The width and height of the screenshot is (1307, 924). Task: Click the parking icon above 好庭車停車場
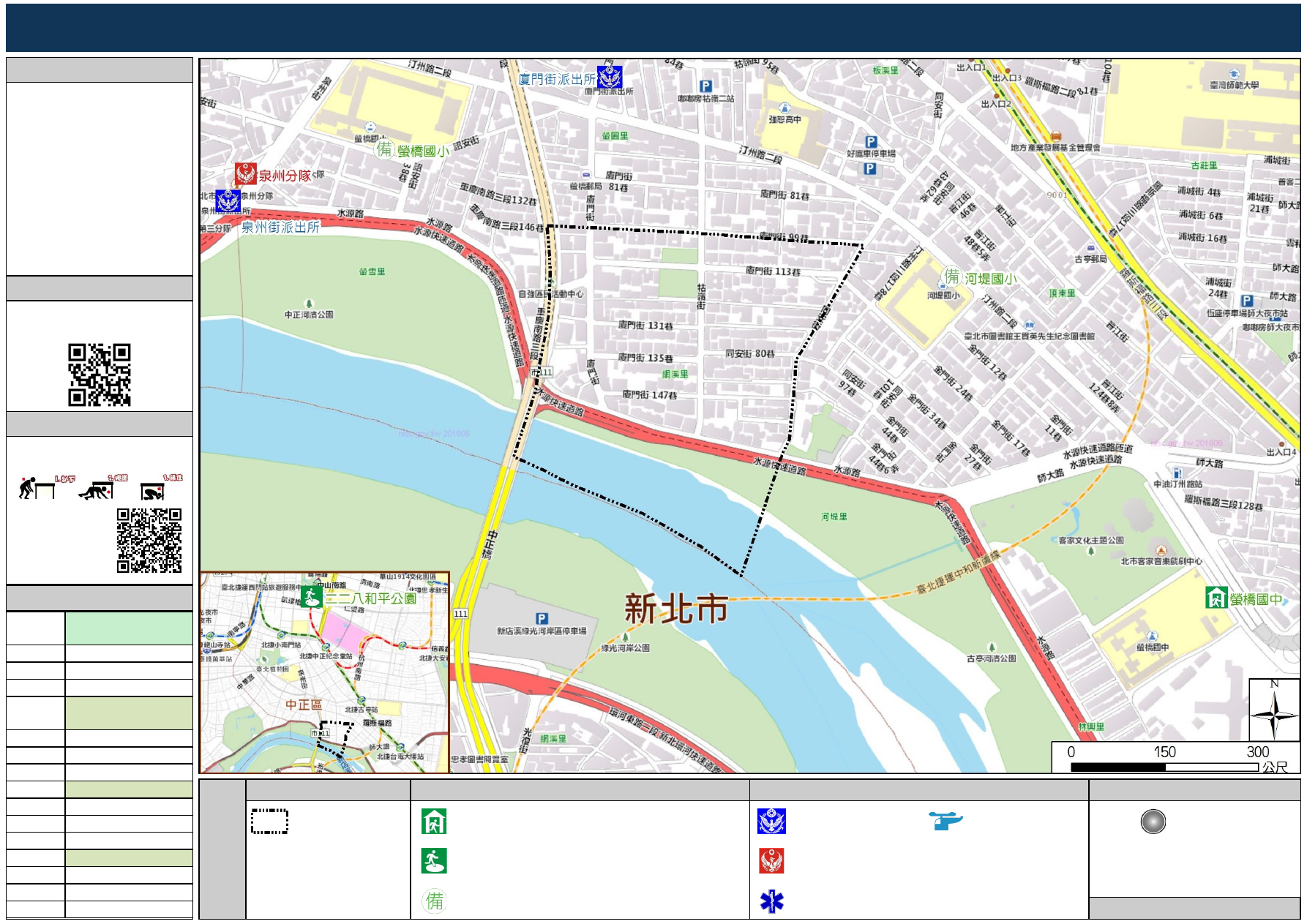click(871, 142)
